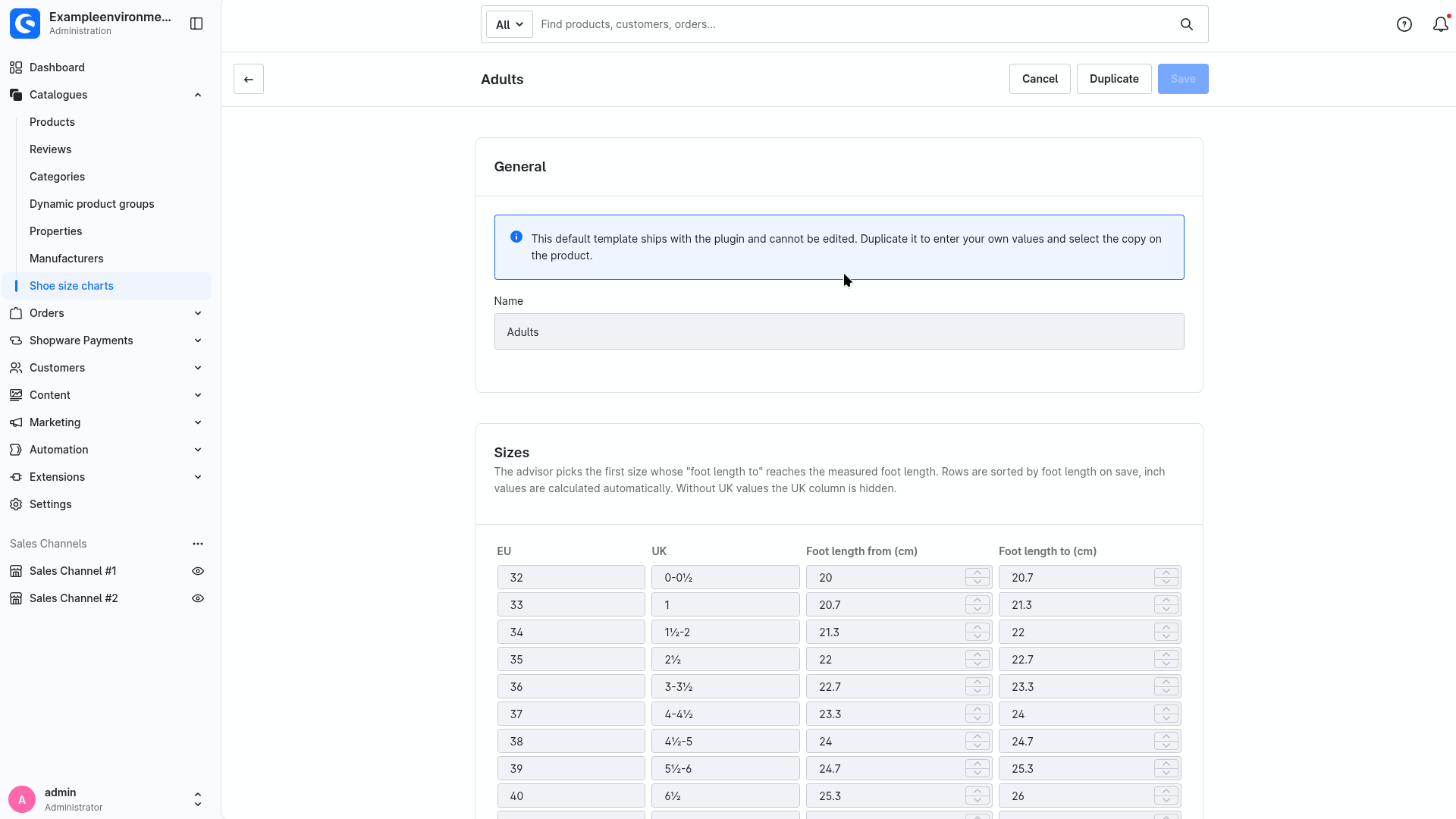Open the Manufacturers menu item
1456x819 pixels.
coord(67,259)
